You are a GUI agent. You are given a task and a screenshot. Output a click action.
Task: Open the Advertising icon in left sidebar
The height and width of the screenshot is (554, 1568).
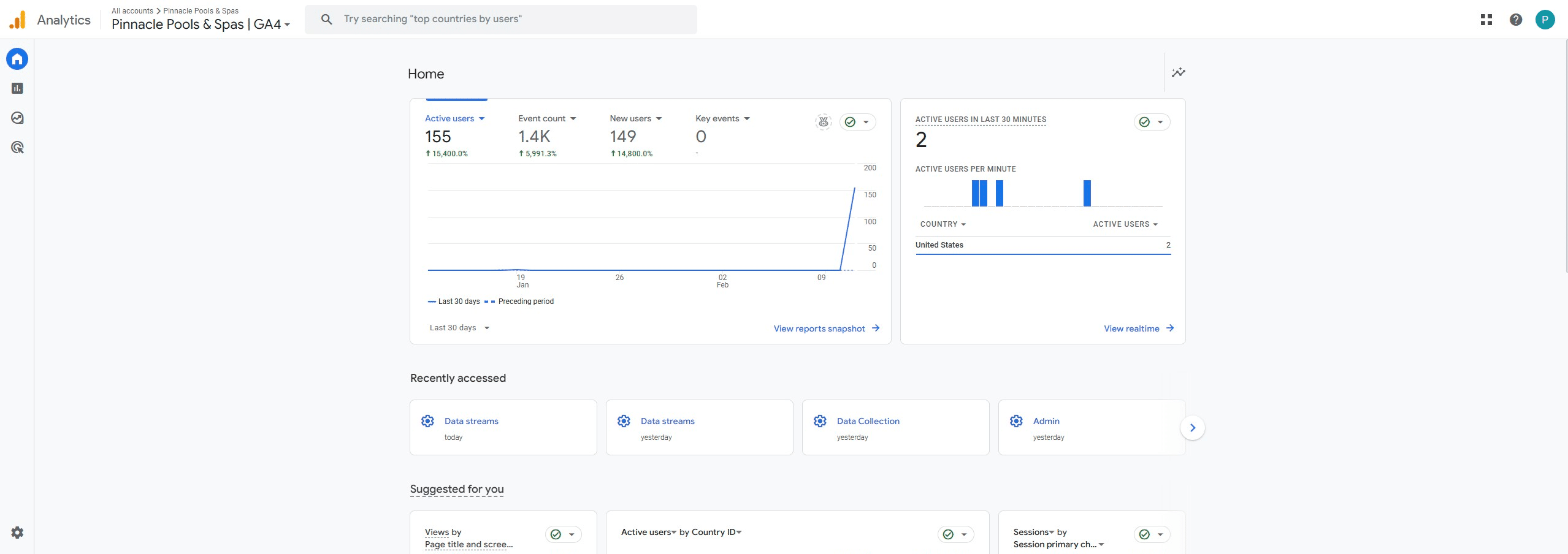(x=17, y=147)
